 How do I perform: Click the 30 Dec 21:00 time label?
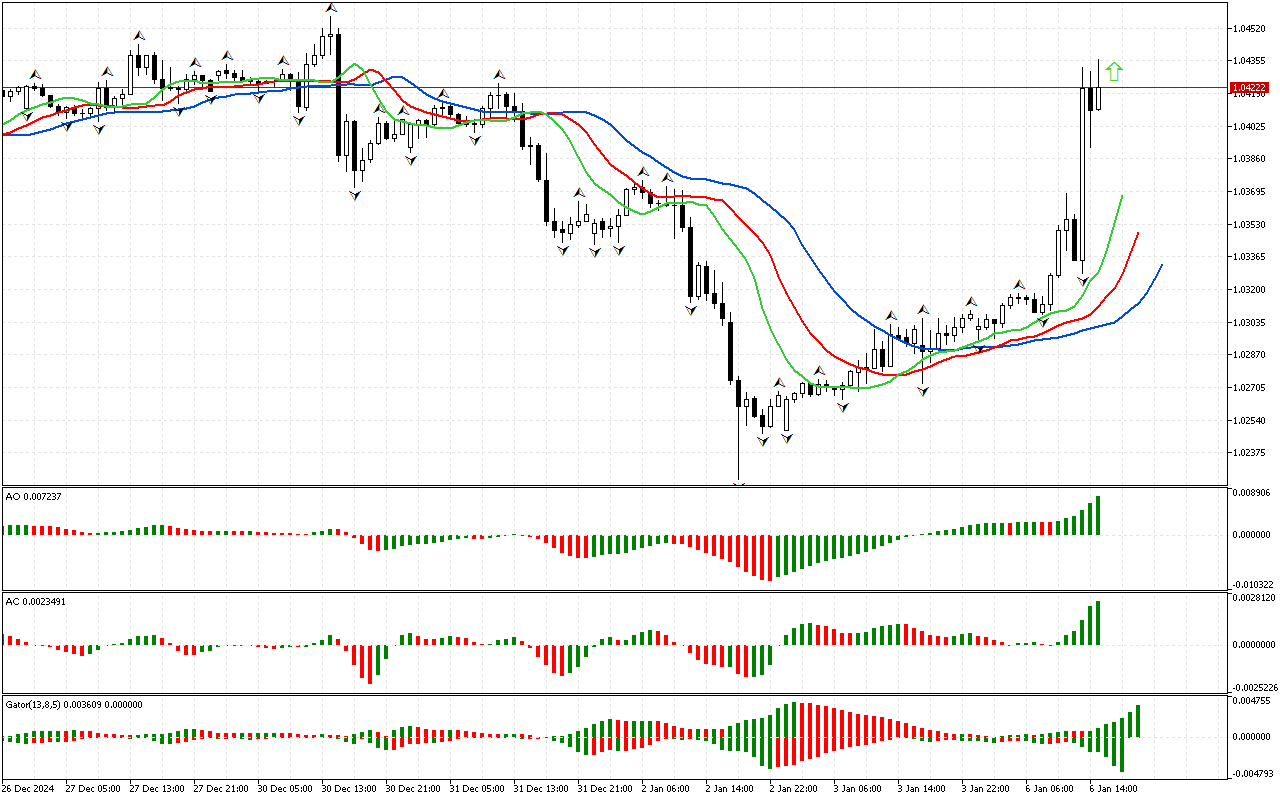(x=413, y=788)
